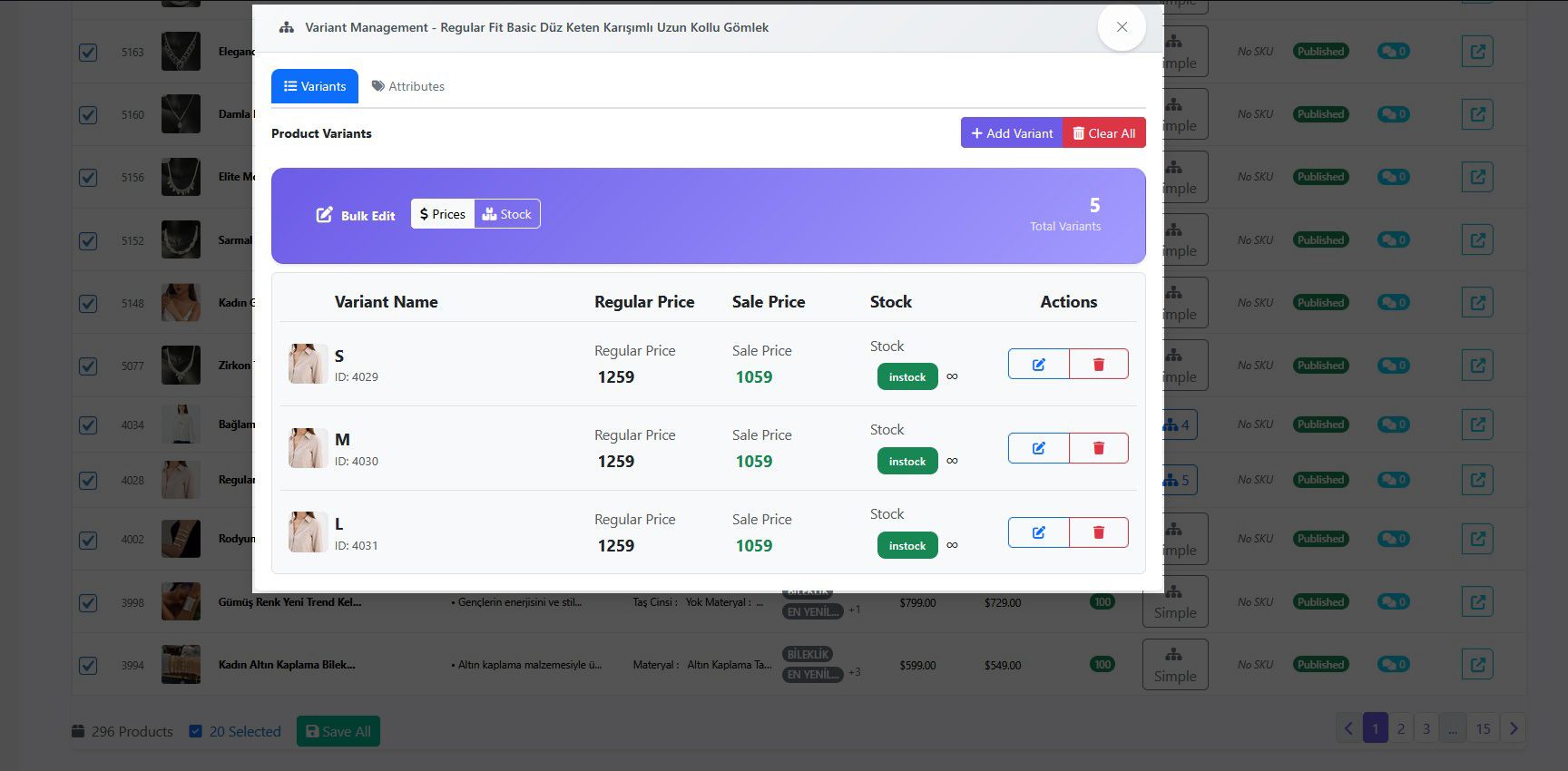Switch to the Attributes tab
This screenshot has width=1568, height=771.
(x=407, y=86)
